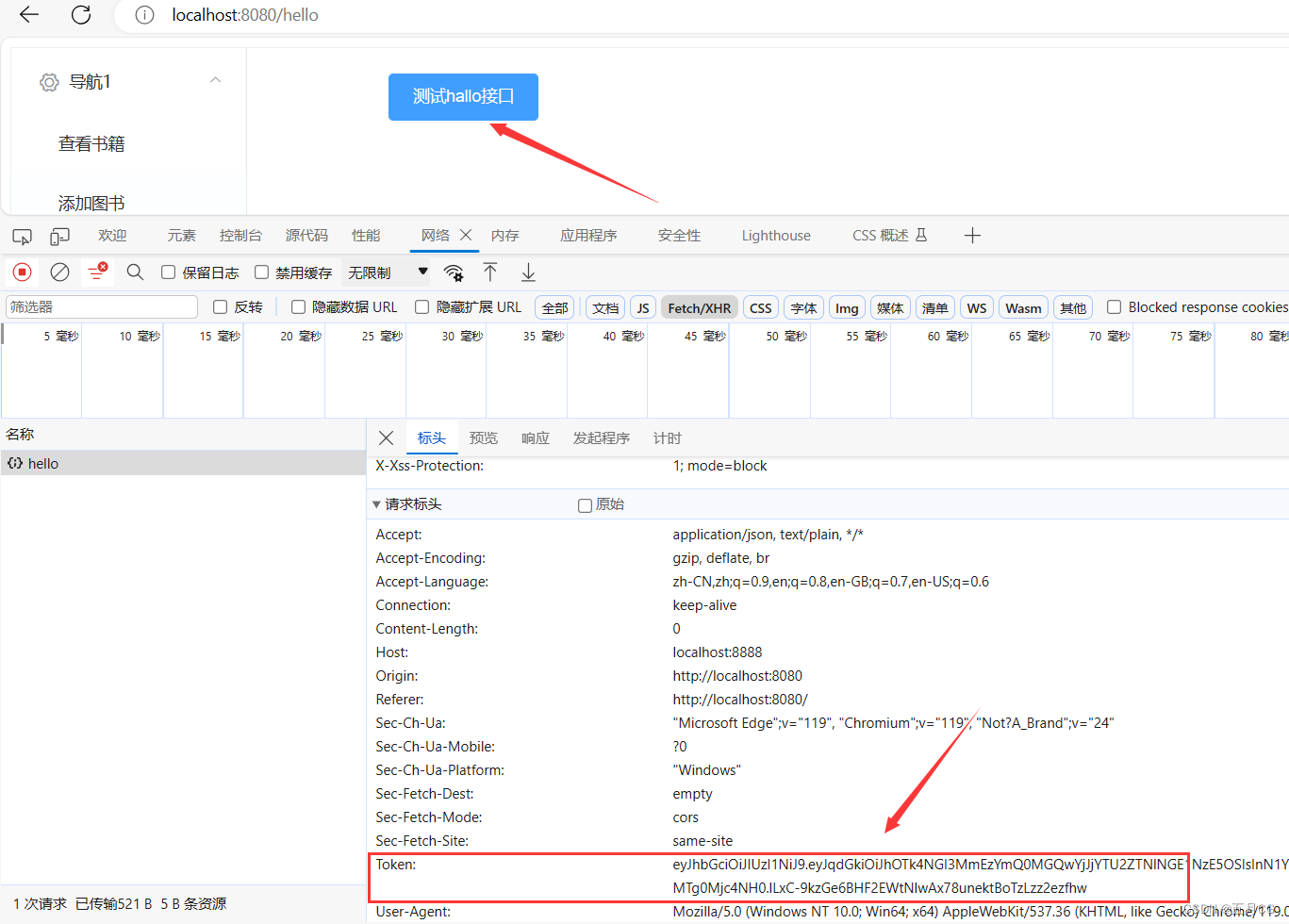The width and height of the screenshot is (1289, 924).
Task: Select the 其他 request type filter
Action: tap(1073, 308)
